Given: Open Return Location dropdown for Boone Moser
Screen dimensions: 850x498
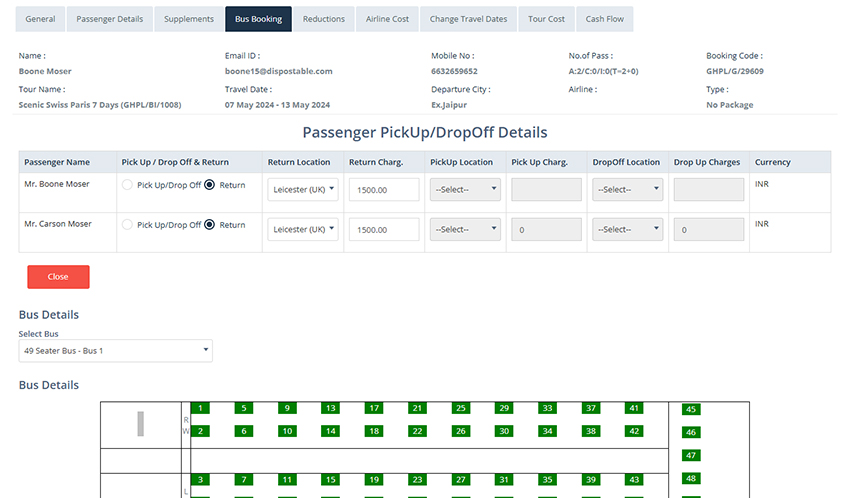Looking at the screenshot, I should coord(304,189).
